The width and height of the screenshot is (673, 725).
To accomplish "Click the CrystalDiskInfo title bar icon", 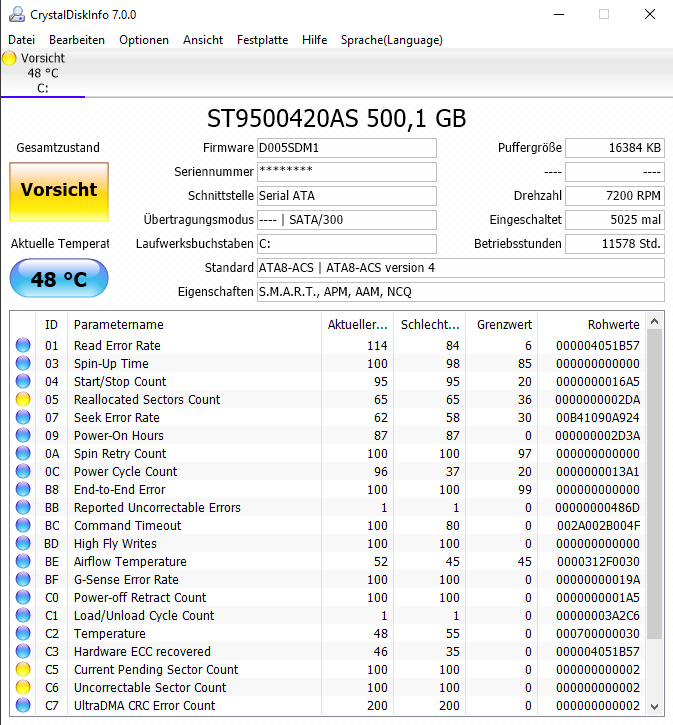I will click(x=17, y=14).
